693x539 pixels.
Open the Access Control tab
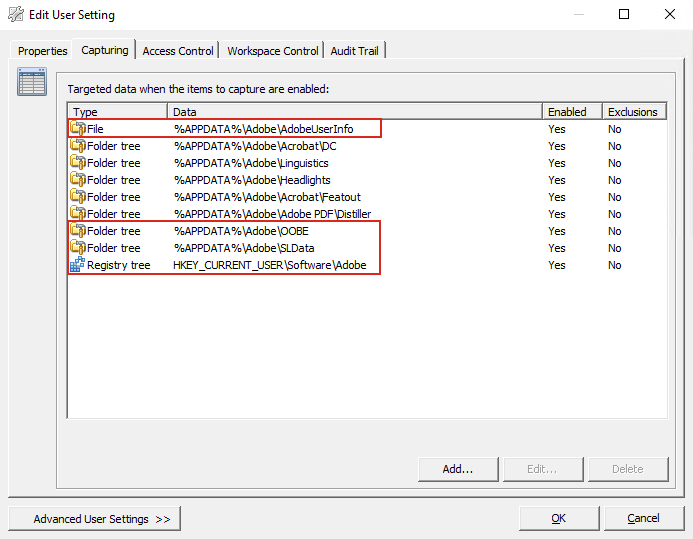click(x=178, y=51)
